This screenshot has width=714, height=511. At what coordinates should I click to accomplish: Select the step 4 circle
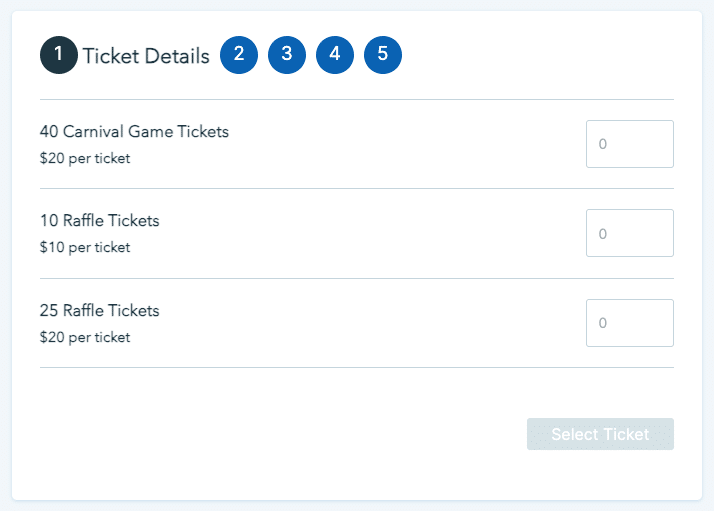335,55
